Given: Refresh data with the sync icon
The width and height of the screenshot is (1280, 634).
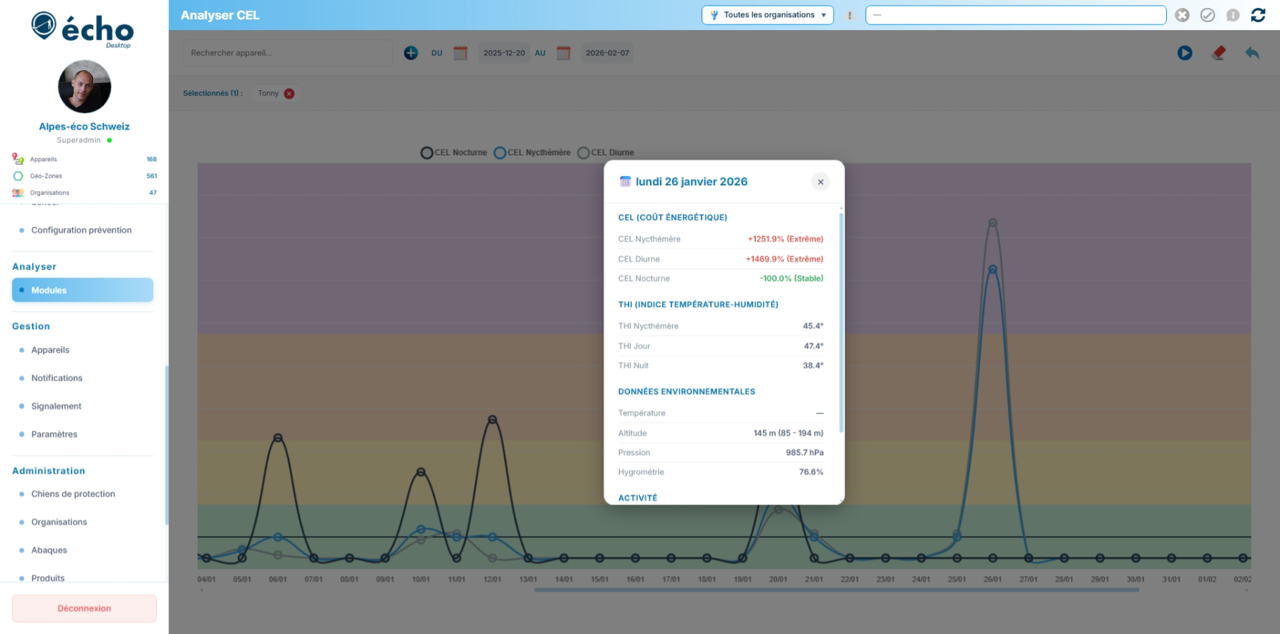Looking at the screenshot, I should (x=1257, y=15).
